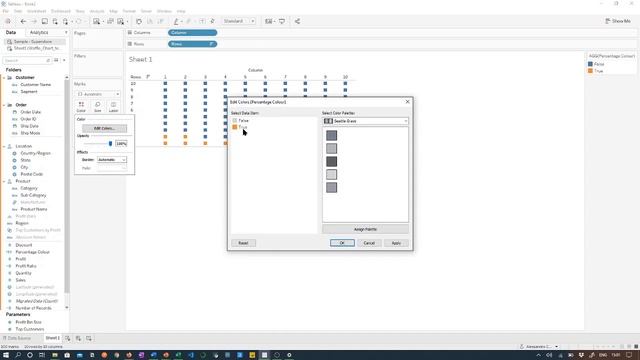Click the opacity percentage input field

[x=121, y=144]
